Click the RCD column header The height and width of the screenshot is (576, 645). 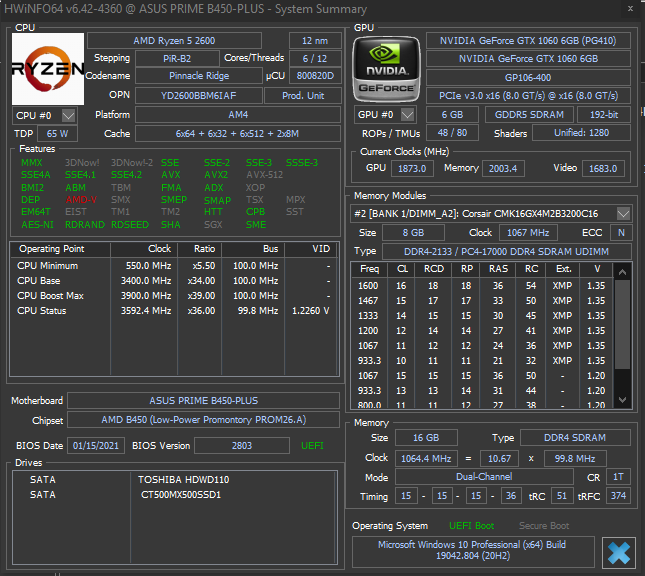433,269
